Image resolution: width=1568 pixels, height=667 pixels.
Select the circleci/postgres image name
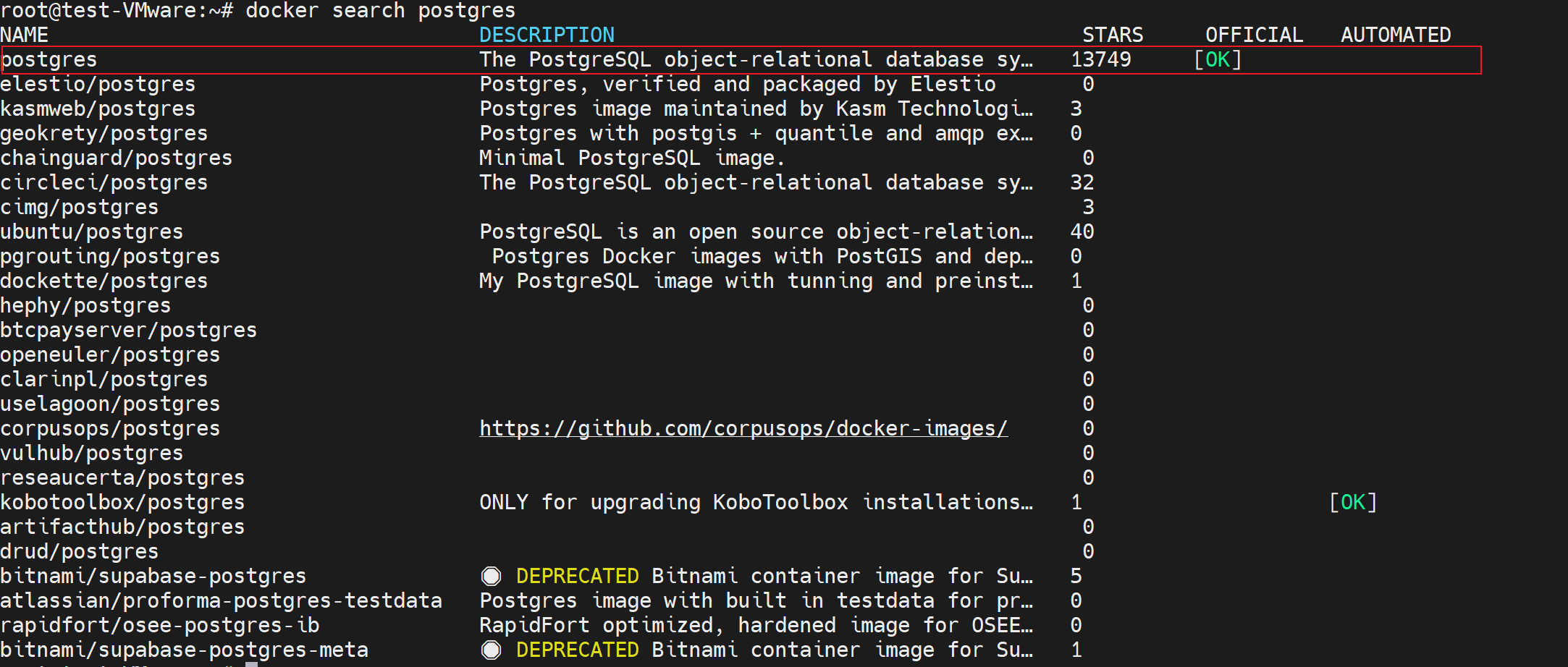[x=104, y=182]
